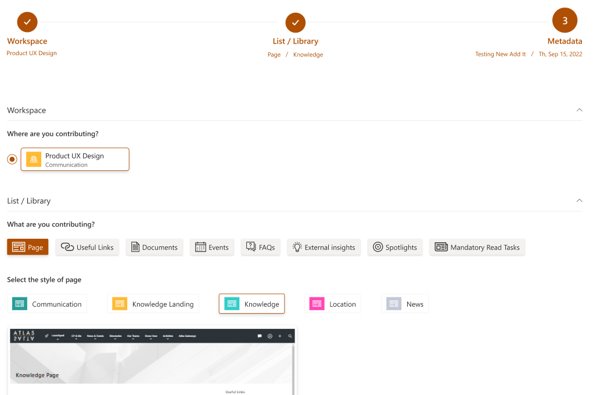Viewport: 593px width, 395px height.
Task: Click 'Where are you contributing?' label
Action: coord(53,134)
